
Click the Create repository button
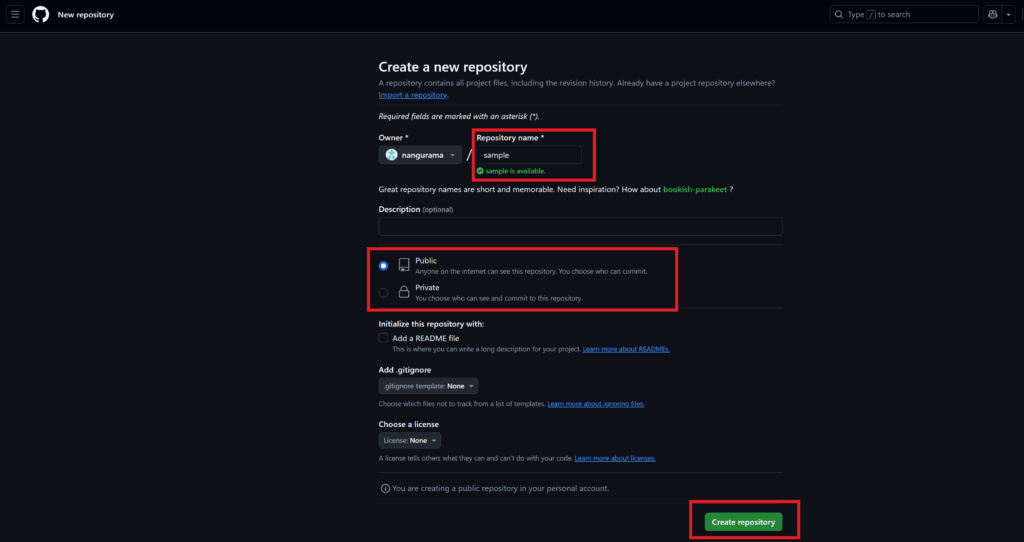pyautogui.click(x=743, y=522)
